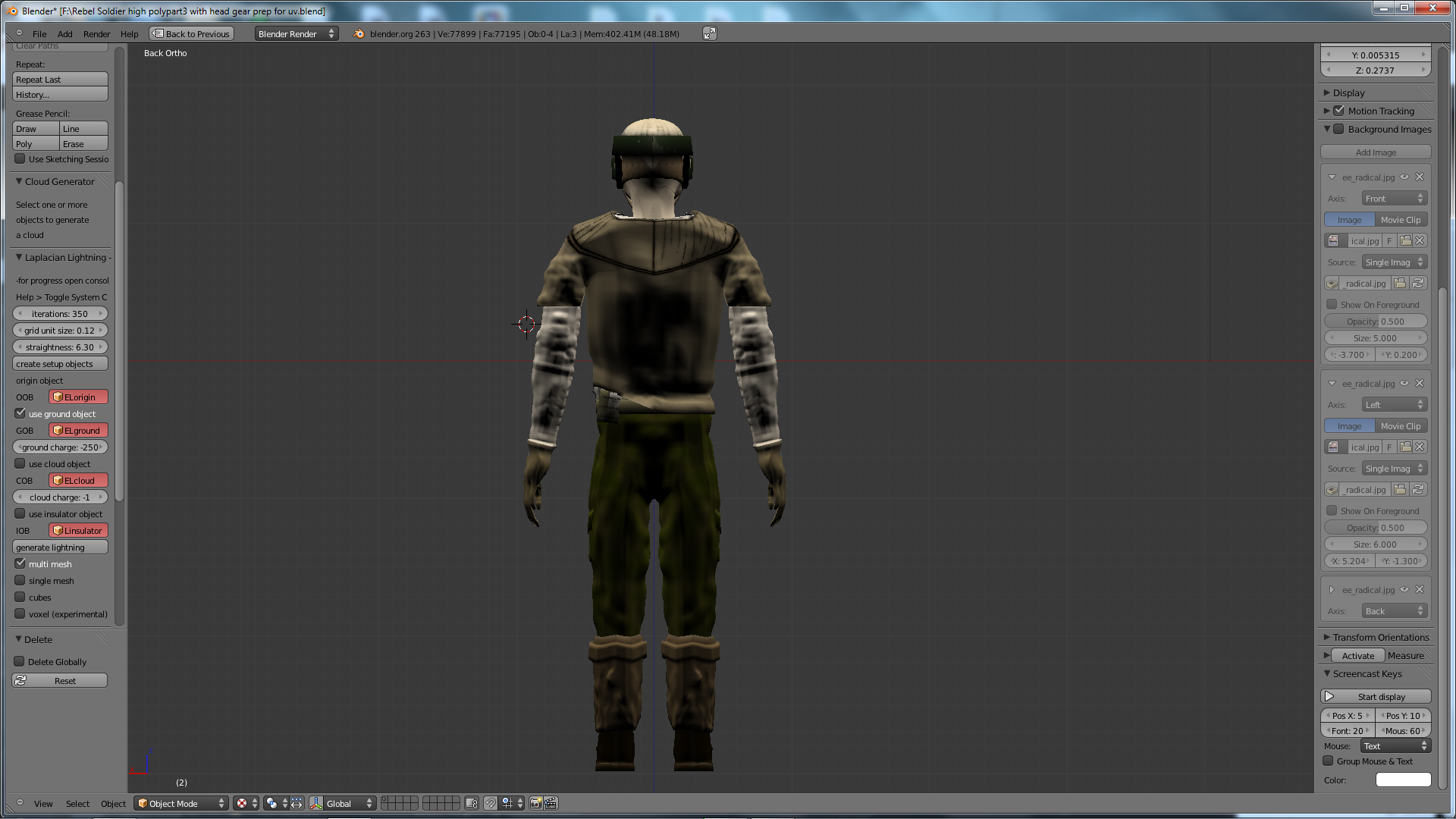Open the File menu
The image size is (1456, 819).
coord(39,33)
